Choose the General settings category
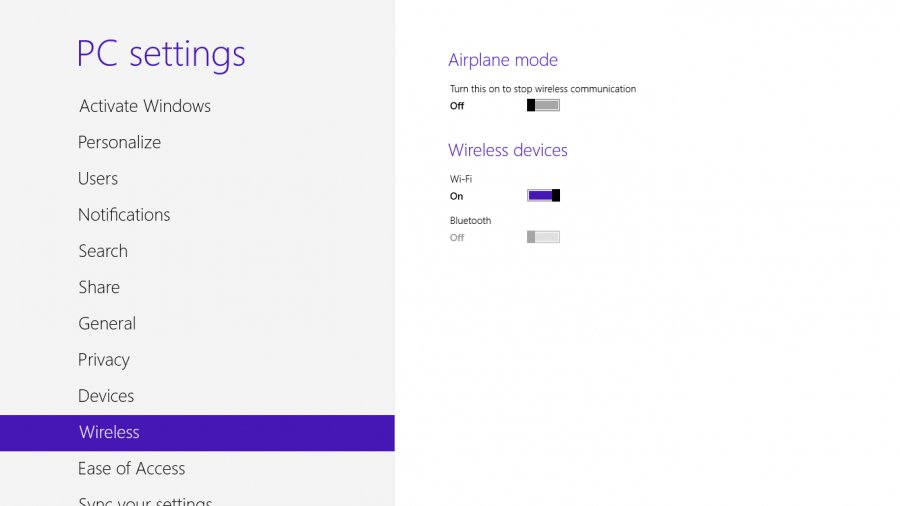900x506 pixels. pos(107,323)
